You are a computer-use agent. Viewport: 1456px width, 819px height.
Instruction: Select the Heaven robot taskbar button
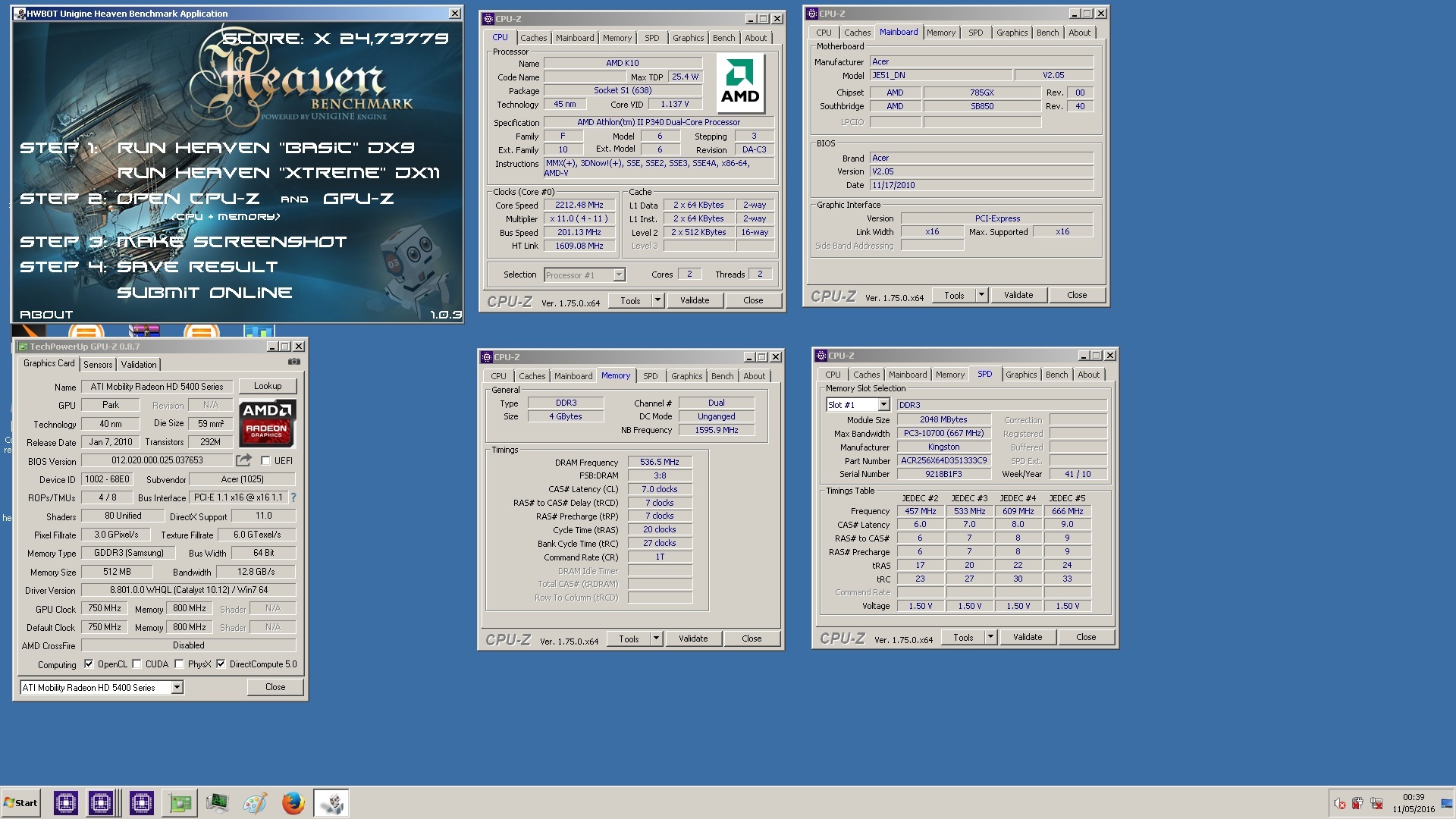point(331,803)
